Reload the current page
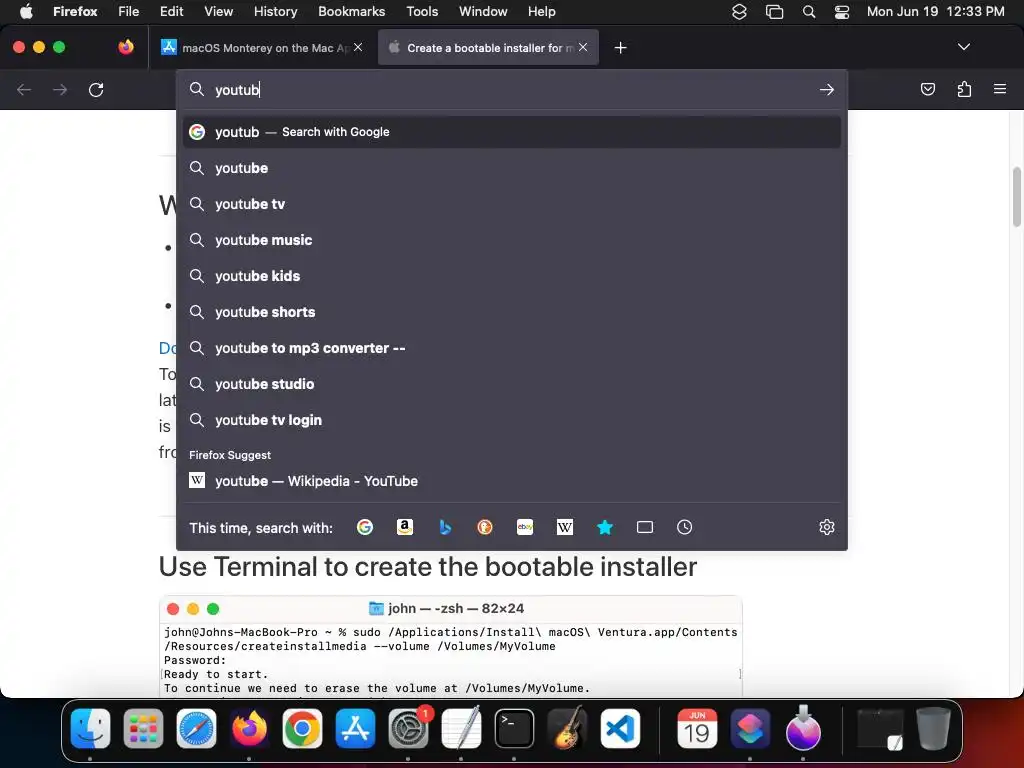 click(96, 89)
